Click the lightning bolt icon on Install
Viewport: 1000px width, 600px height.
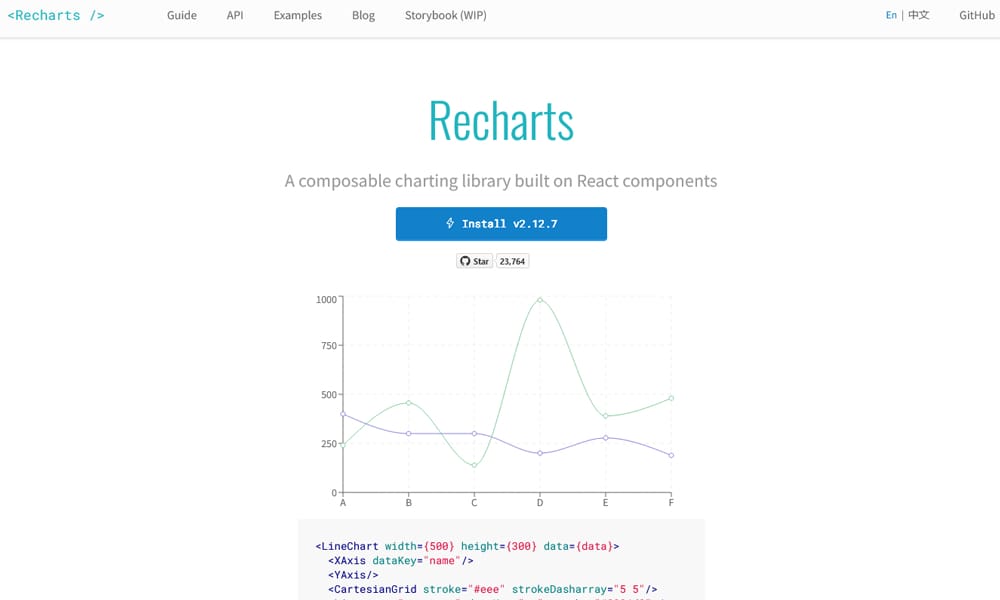[x=450, y=224]
